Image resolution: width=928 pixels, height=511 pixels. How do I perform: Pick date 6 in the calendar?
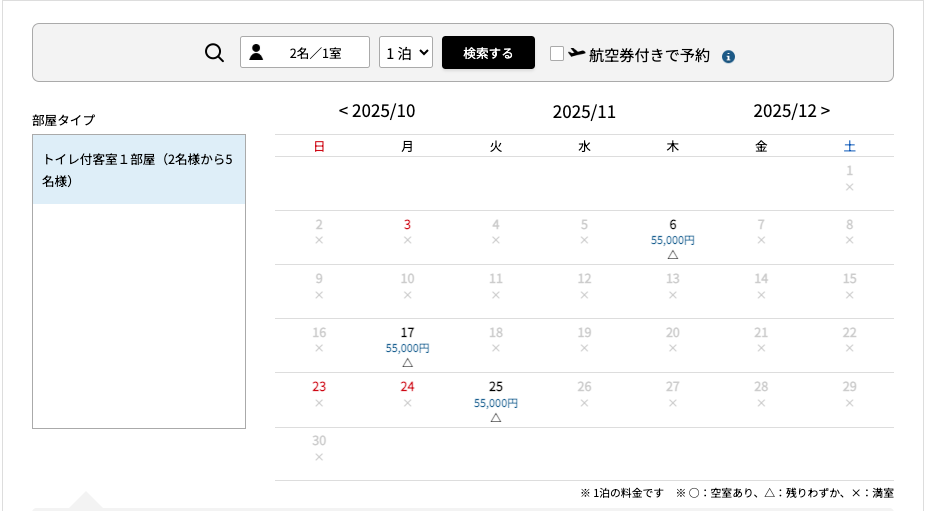pos(673,225)
